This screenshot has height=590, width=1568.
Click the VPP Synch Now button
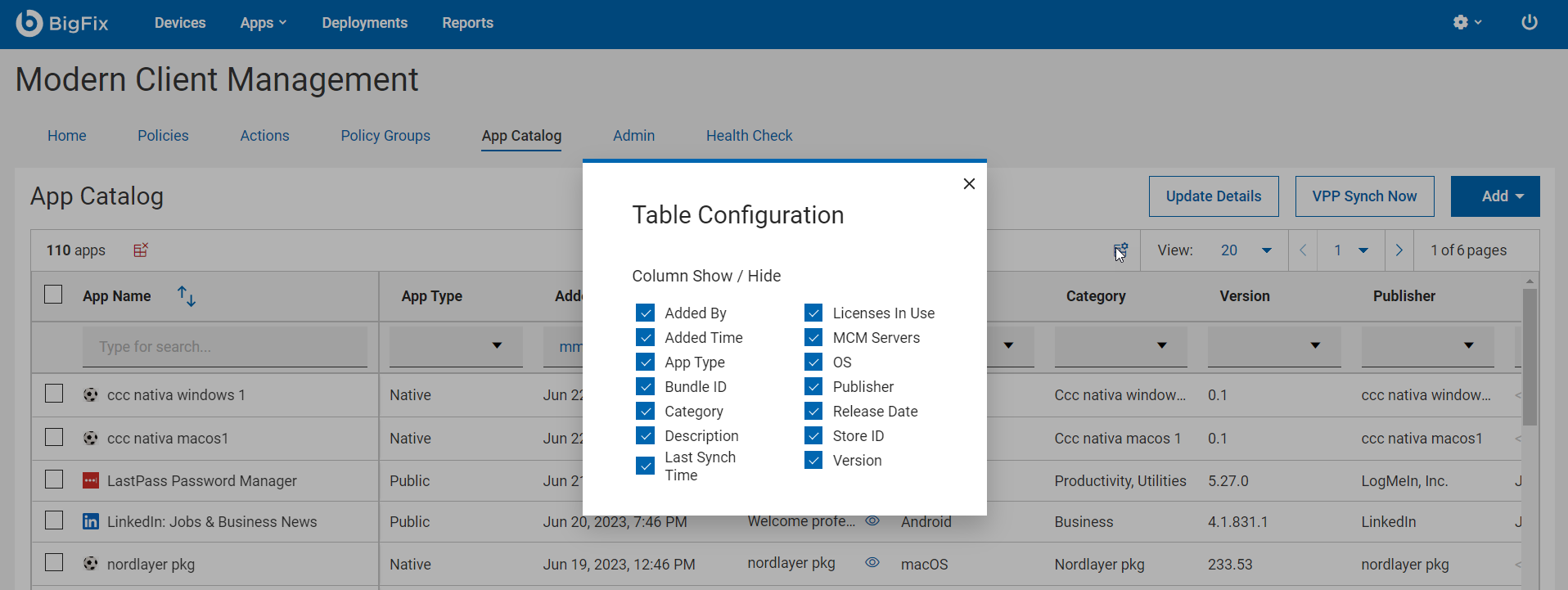coord(1364,196)
